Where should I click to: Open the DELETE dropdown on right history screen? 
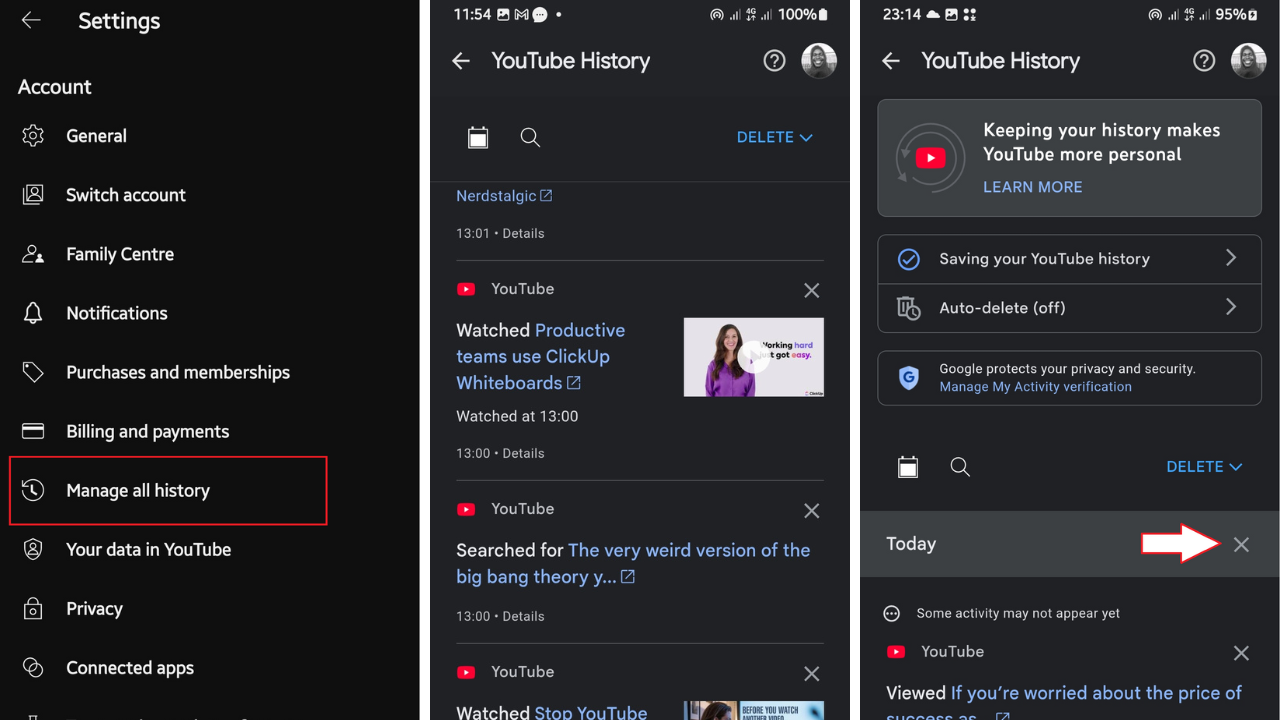coord(1204,466)
